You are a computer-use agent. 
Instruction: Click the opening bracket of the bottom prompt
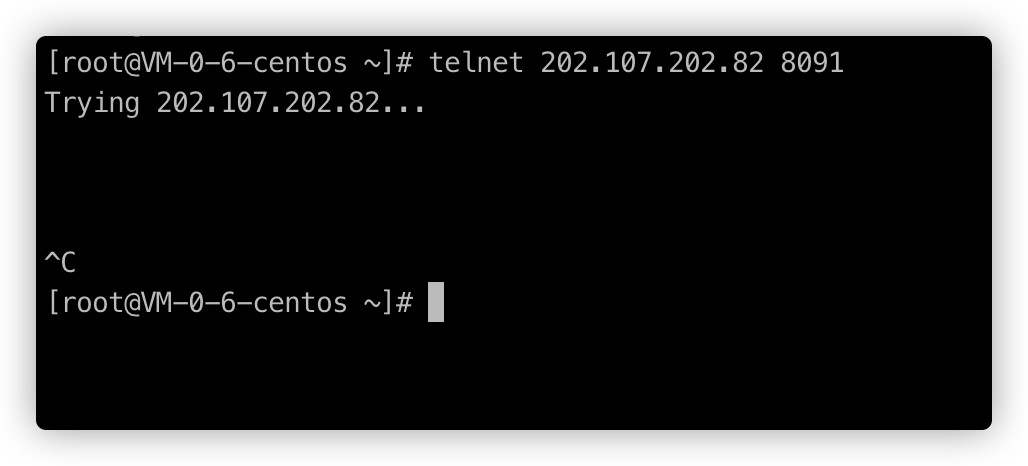point(53,302)
